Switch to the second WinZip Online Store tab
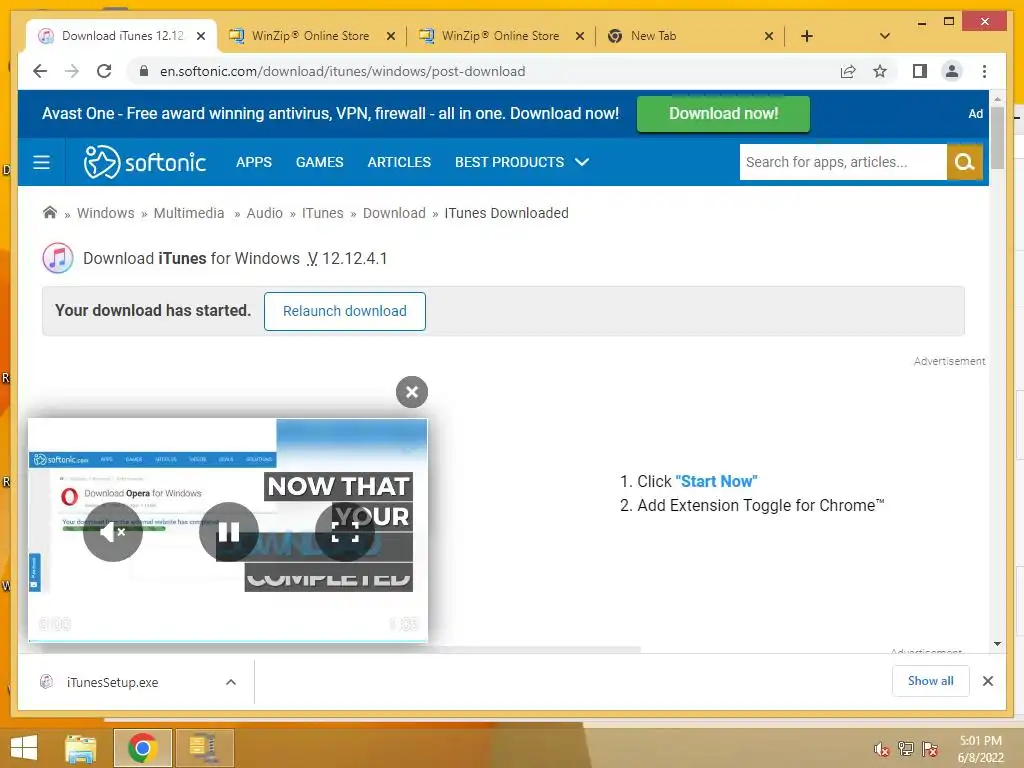 click(500, 36)
